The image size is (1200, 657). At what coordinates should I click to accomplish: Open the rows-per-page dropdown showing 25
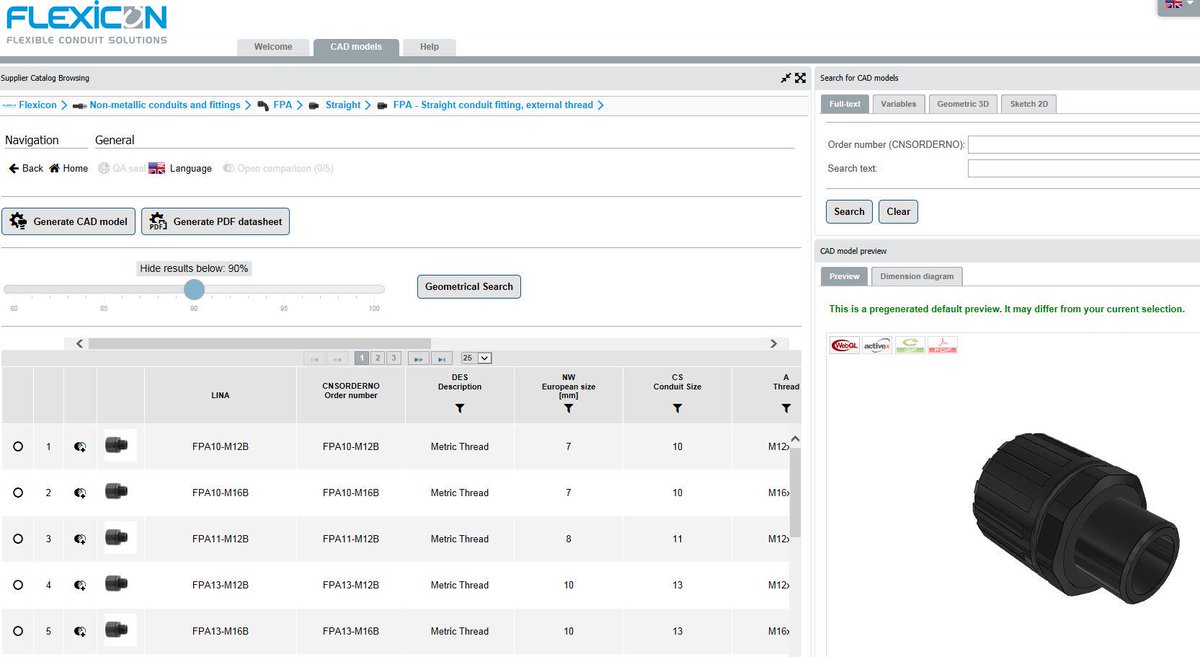[x=476, y=358]
